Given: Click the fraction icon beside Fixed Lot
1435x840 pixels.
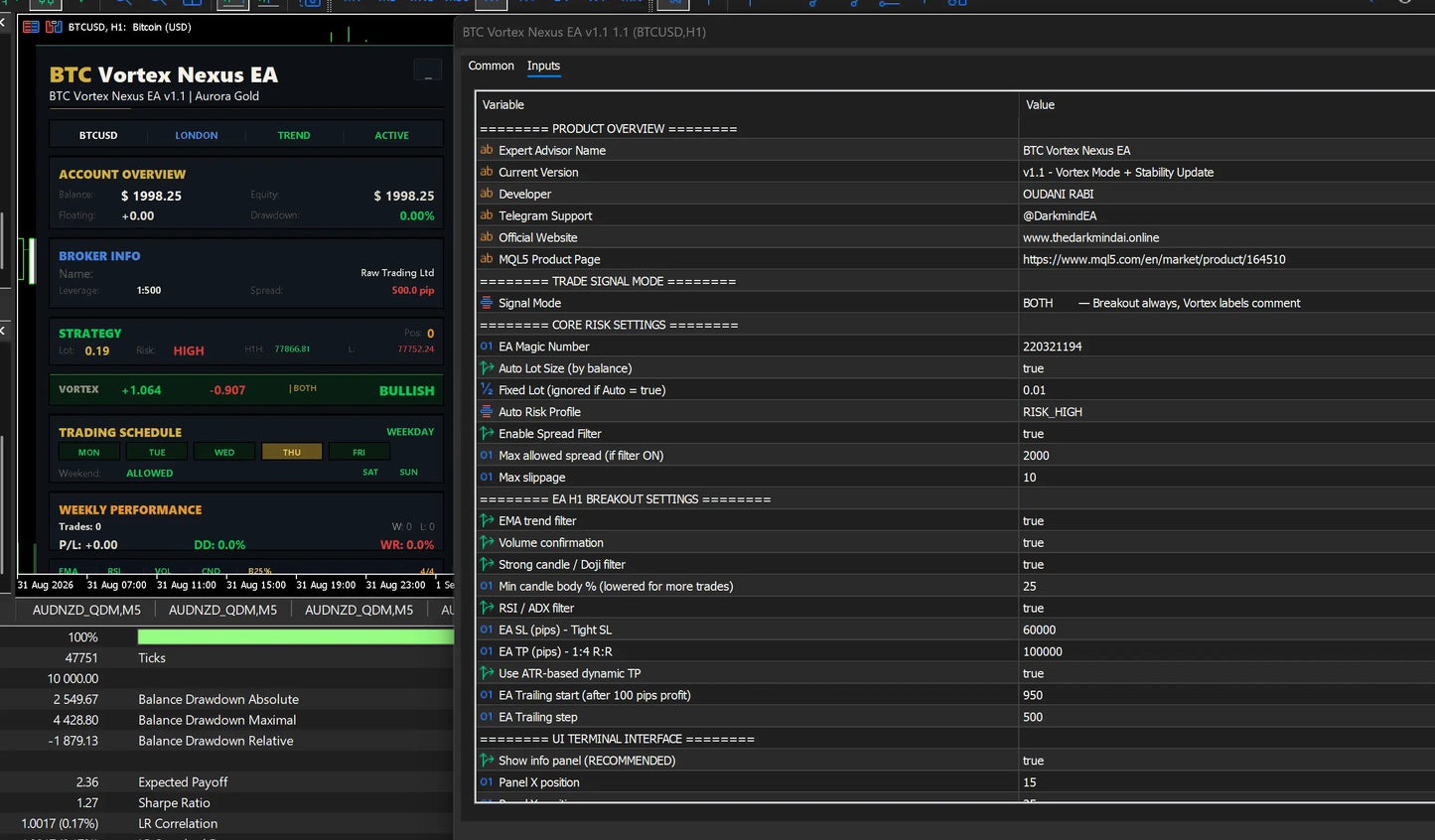Looking at the screenshot, I should click(x=487, y=390).
